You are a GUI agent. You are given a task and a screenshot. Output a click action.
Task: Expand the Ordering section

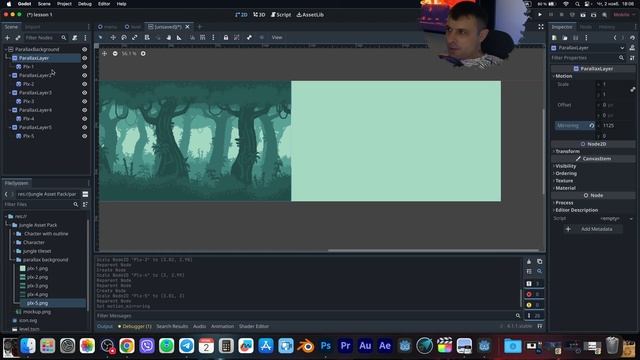point(565,173)
